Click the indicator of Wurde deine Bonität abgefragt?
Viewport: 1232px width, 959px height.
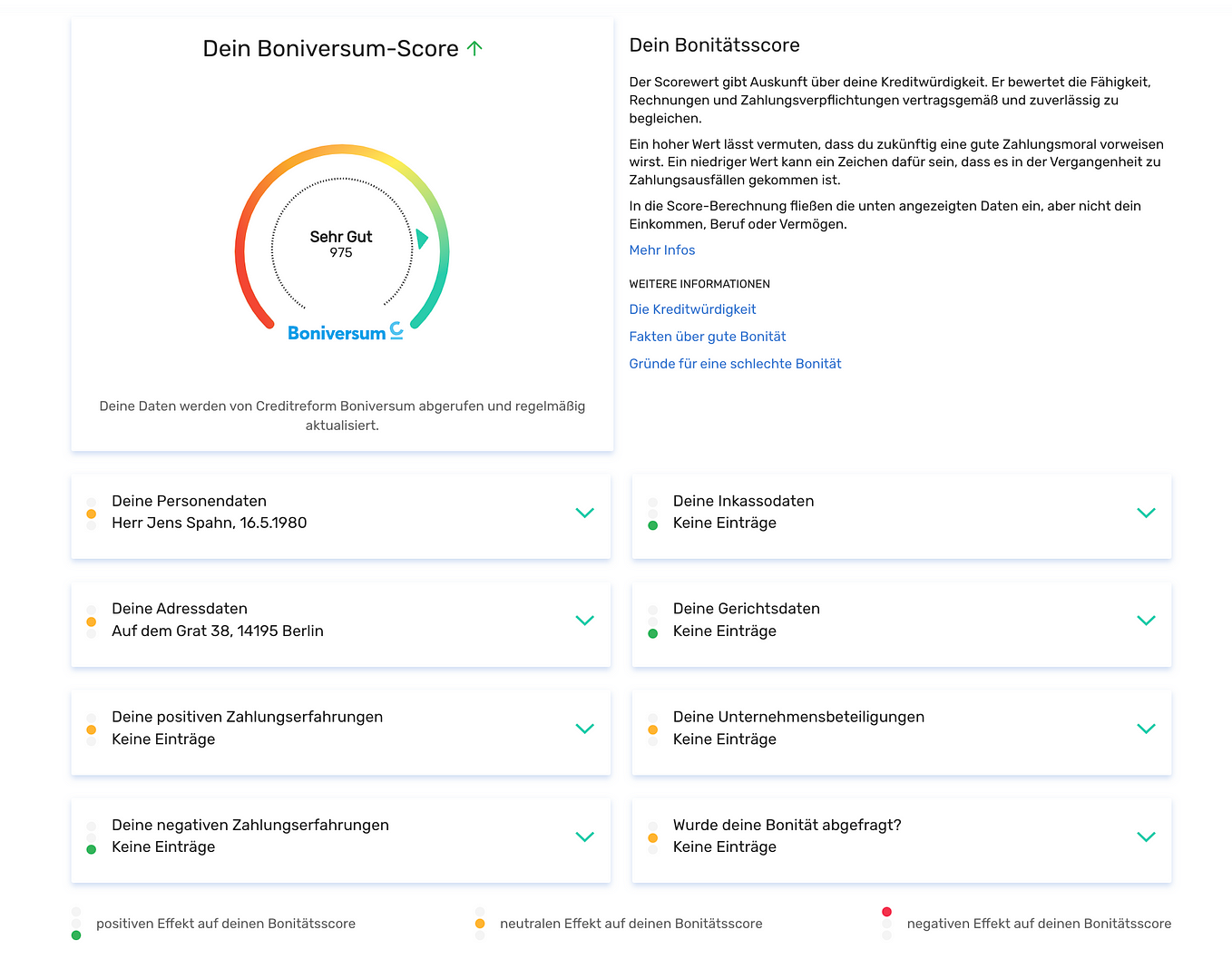(653, 837)
